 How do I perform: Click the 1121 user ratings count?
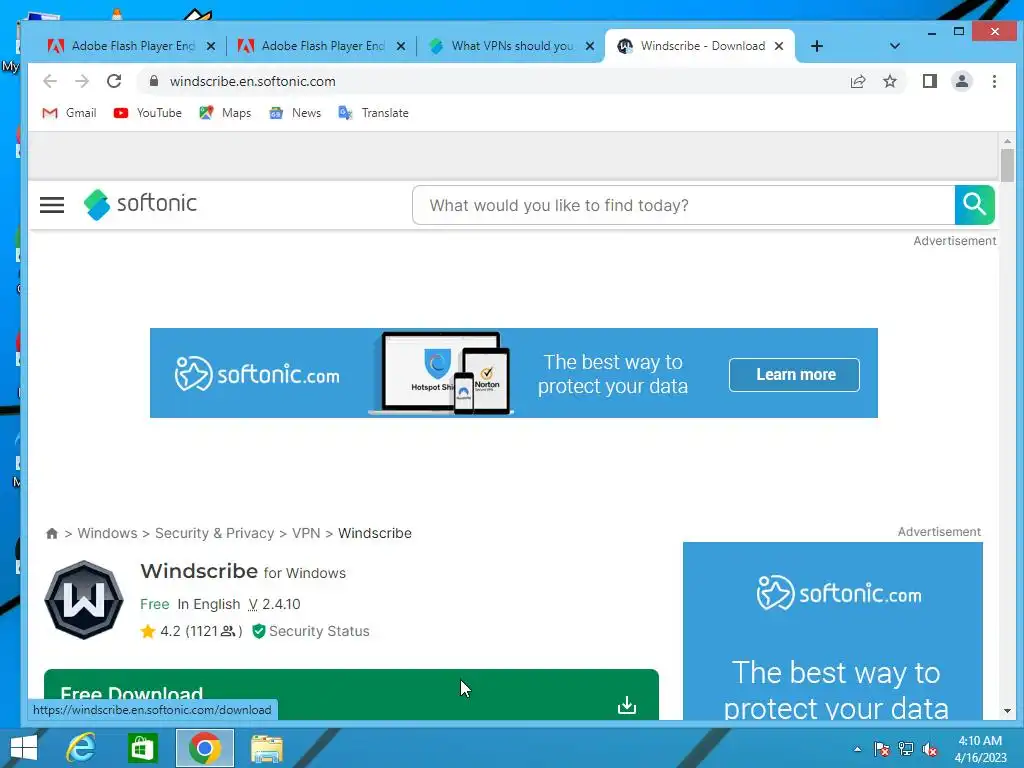pyautogui.click(x=214, y=631)
